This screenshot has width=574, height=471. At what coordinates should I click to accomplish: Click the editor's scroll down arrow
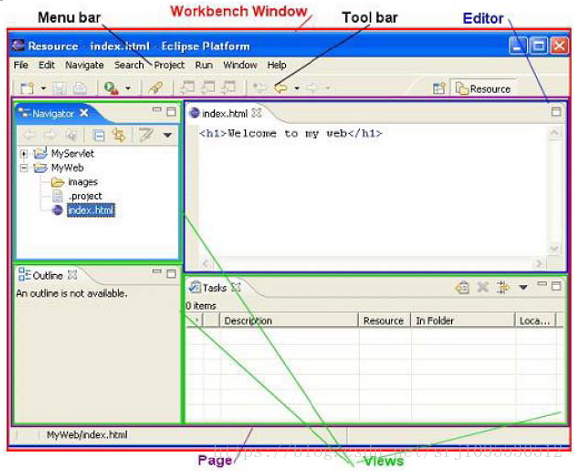(554, 248)
